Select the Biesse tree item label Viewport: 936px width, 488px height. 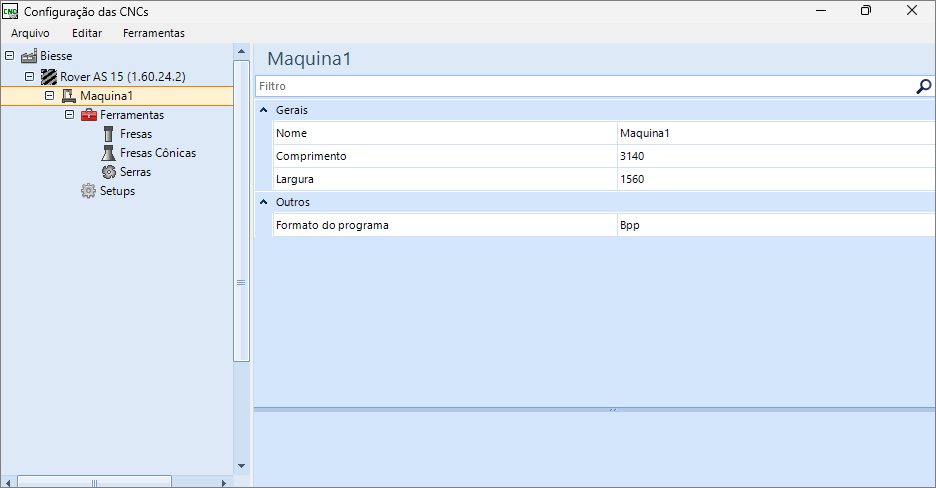pyautogui.click(x=56, y=56)
